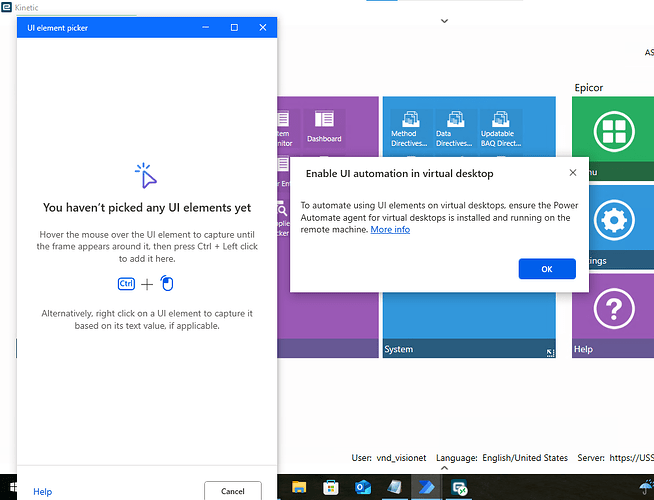Click the chevron-up arrow above the taskbar

445,468
